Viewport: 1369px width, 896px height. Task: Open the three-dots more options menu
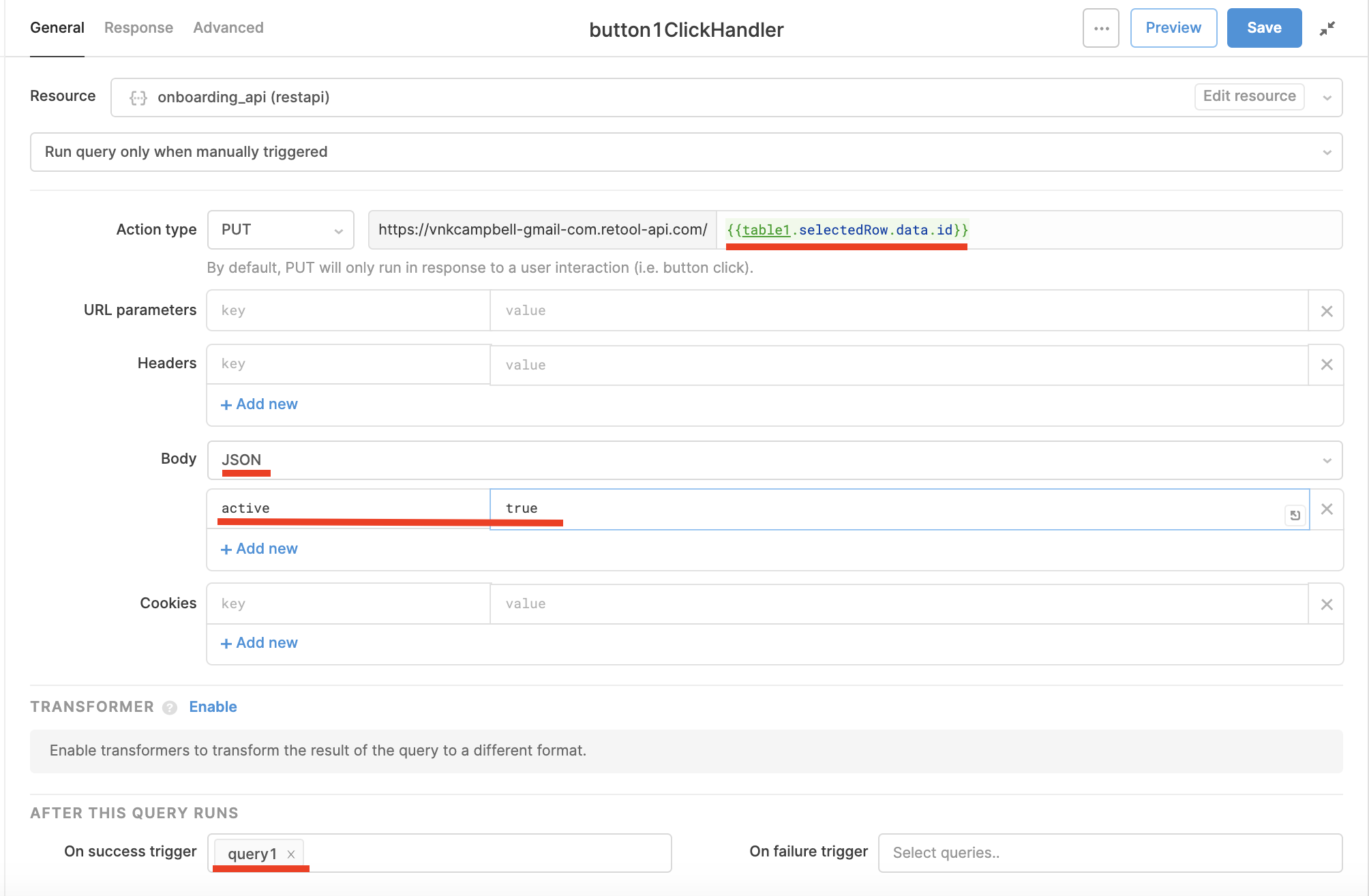[1100, 28]
